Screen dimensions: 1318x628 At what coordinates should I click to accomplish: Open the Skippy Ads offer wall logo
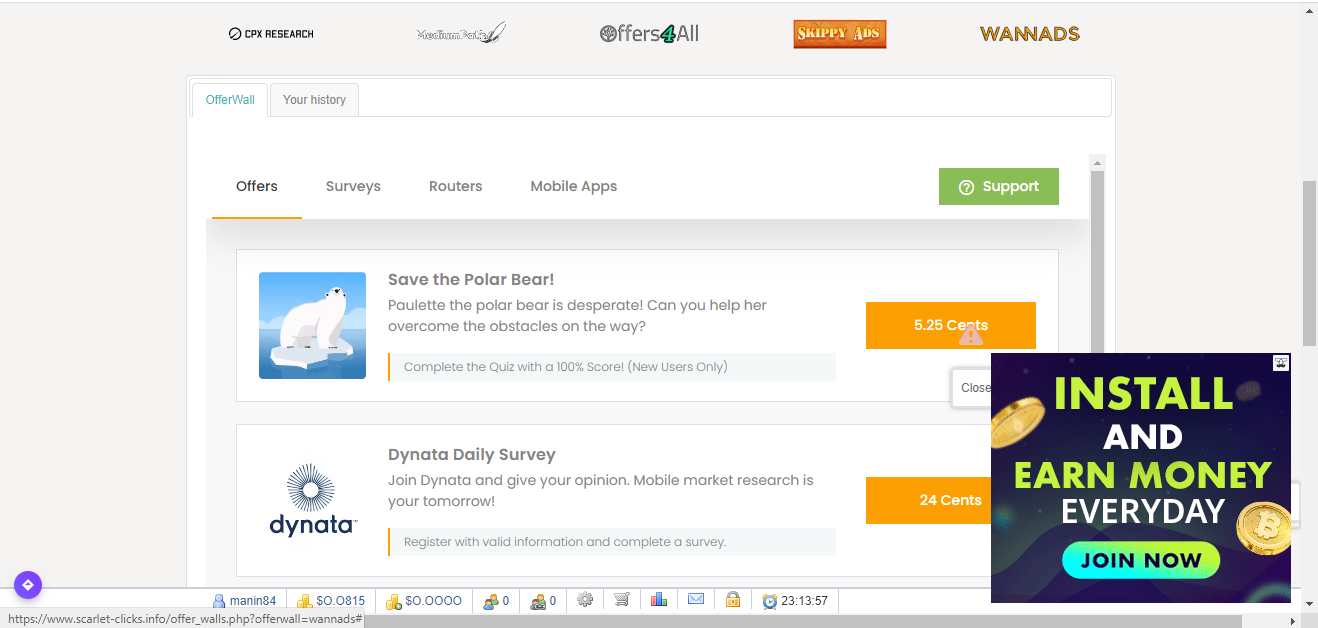click(x=840, y=34)
